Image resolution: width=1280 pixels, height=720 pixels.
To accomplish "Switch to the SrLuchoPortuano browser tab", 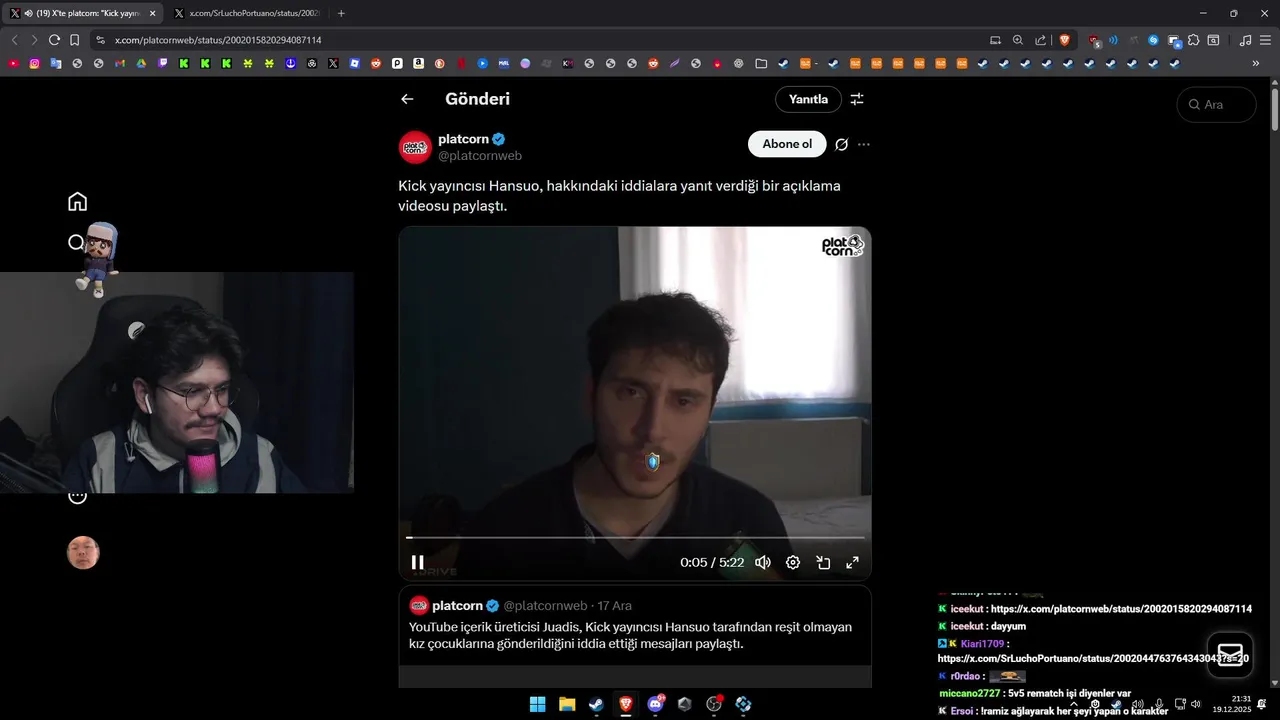I will [x=250, y=13].
